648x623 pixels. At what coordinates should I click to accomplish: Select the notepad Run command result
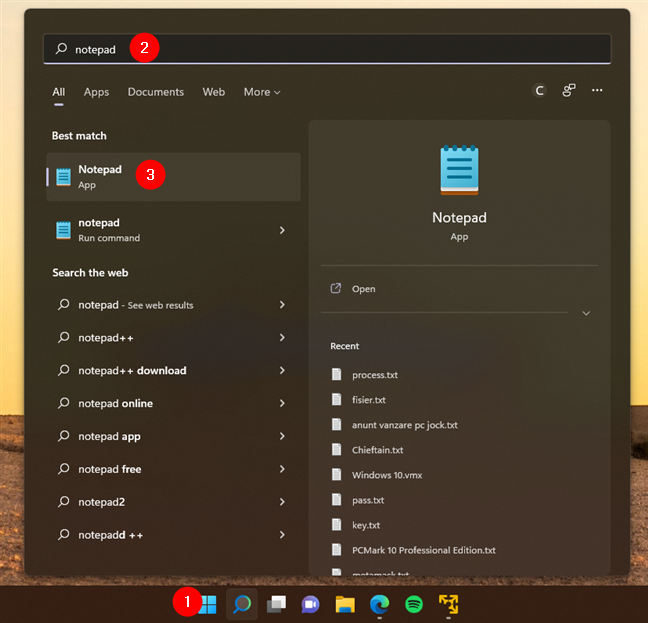click(x=174, y=230)
